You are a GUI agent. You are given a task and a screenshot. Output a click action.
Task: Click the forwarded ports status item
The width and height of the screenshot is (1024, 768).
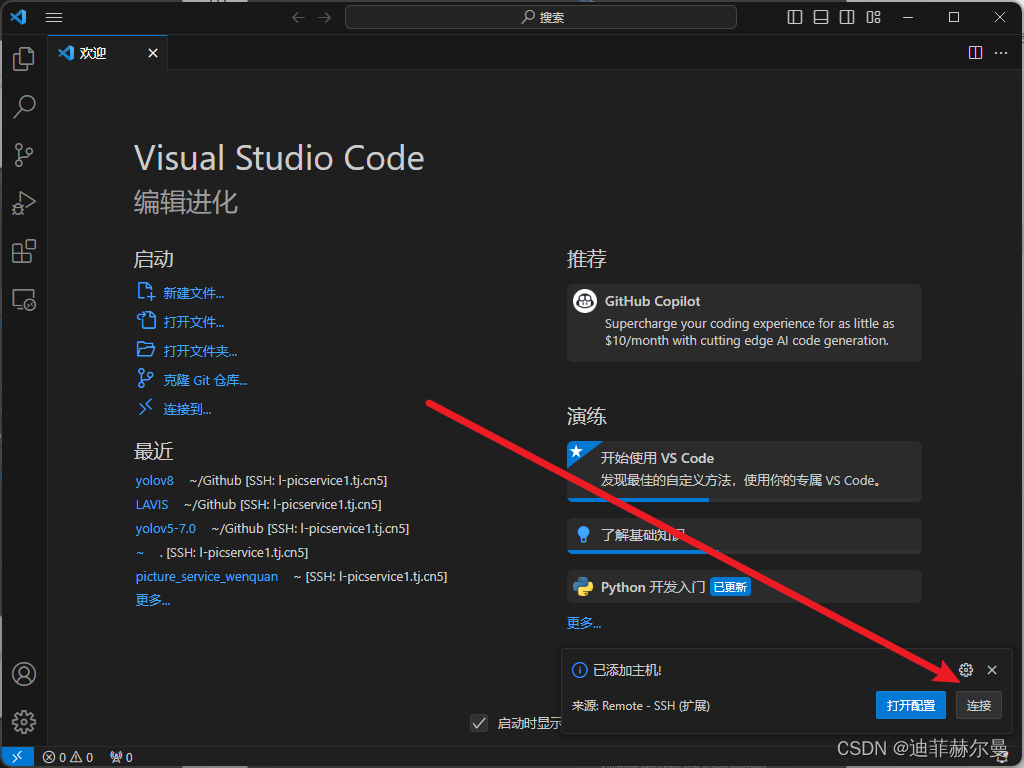121,758
